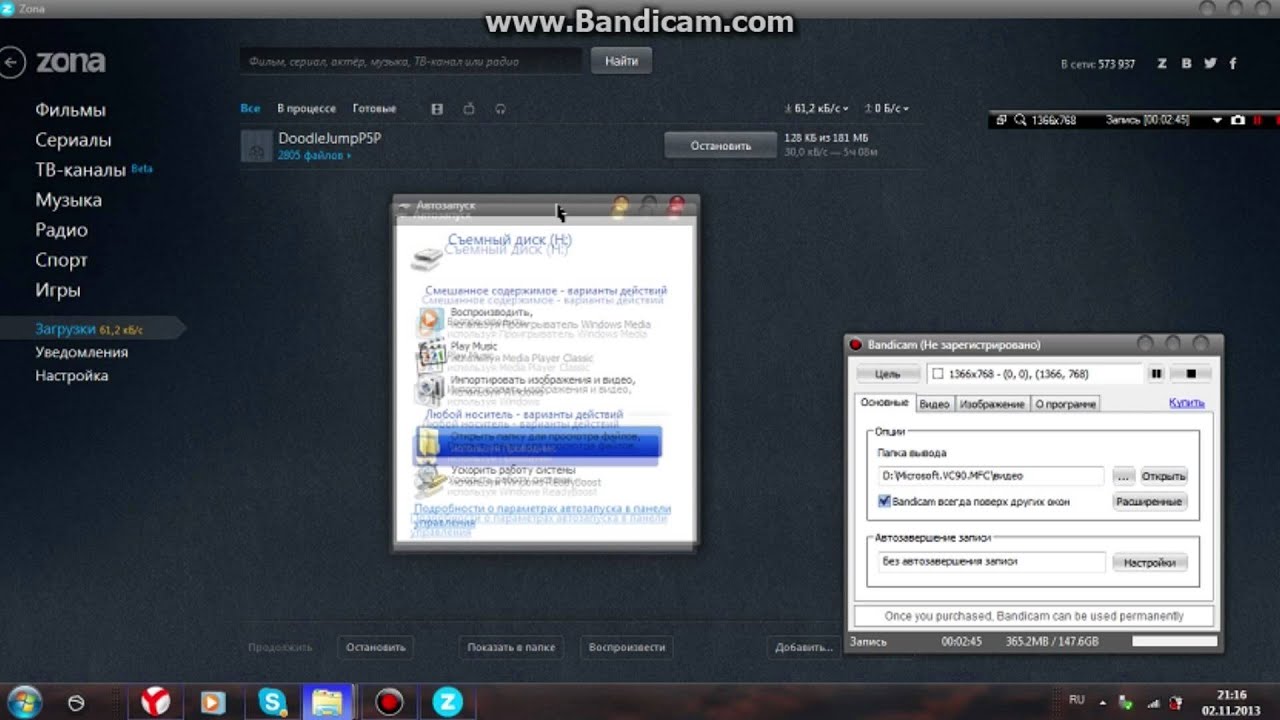Show Все downloads filter
Image resolution: width=1280 pixels, height=720 pixels.
coord(250,108)
